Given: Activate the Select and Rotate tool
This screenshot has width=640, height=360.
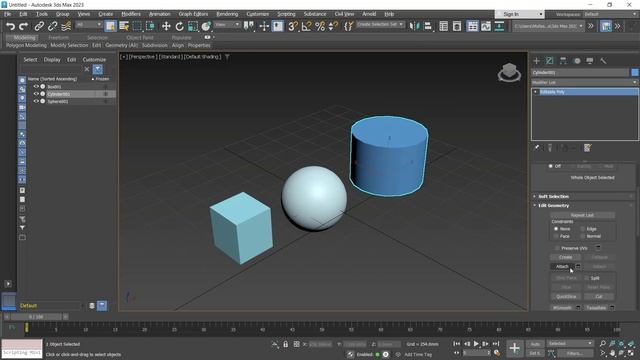Looking at the screenshot, I should pyautogui.click(x=179, y=27).
